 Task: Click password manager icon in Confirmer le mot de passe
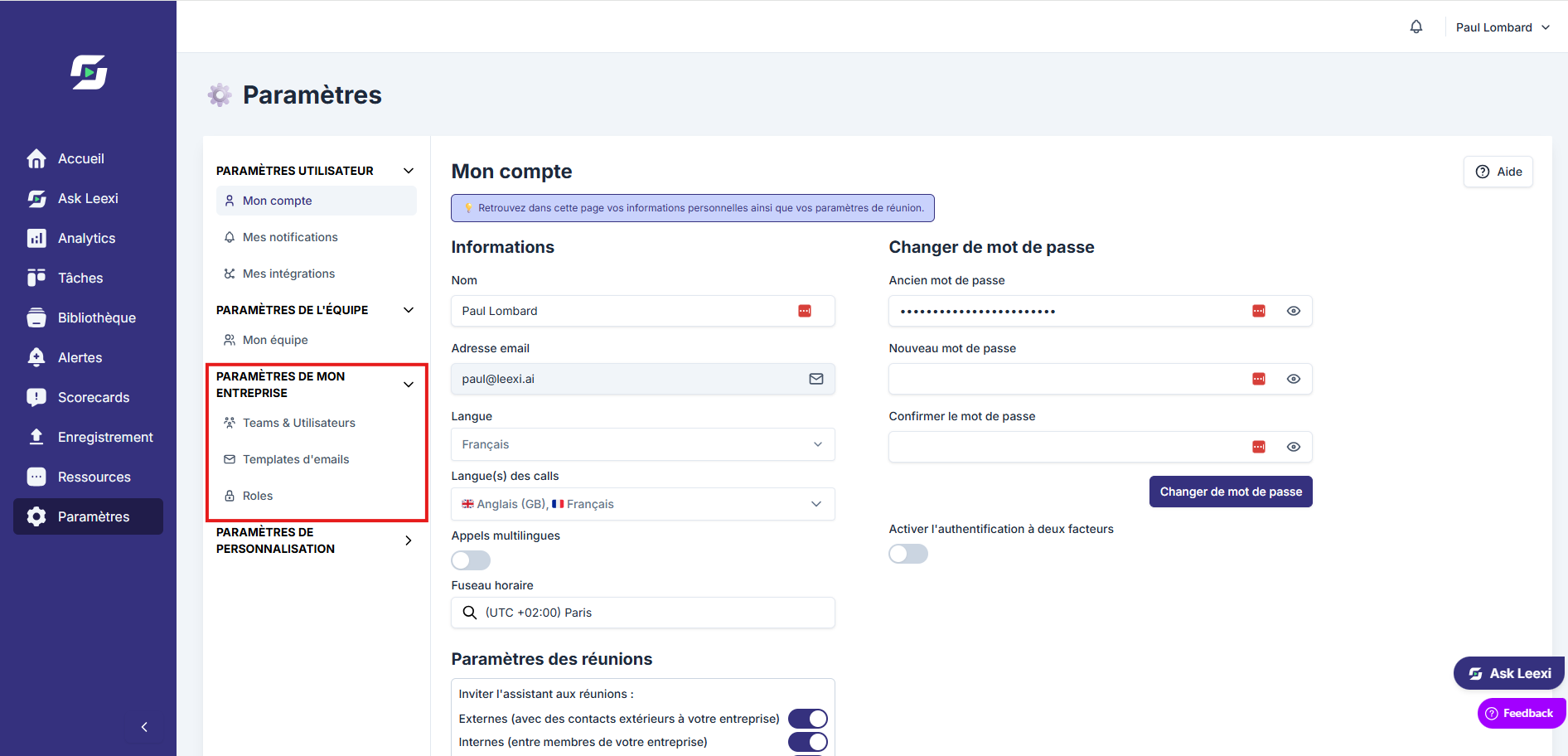pos(1259,447)
